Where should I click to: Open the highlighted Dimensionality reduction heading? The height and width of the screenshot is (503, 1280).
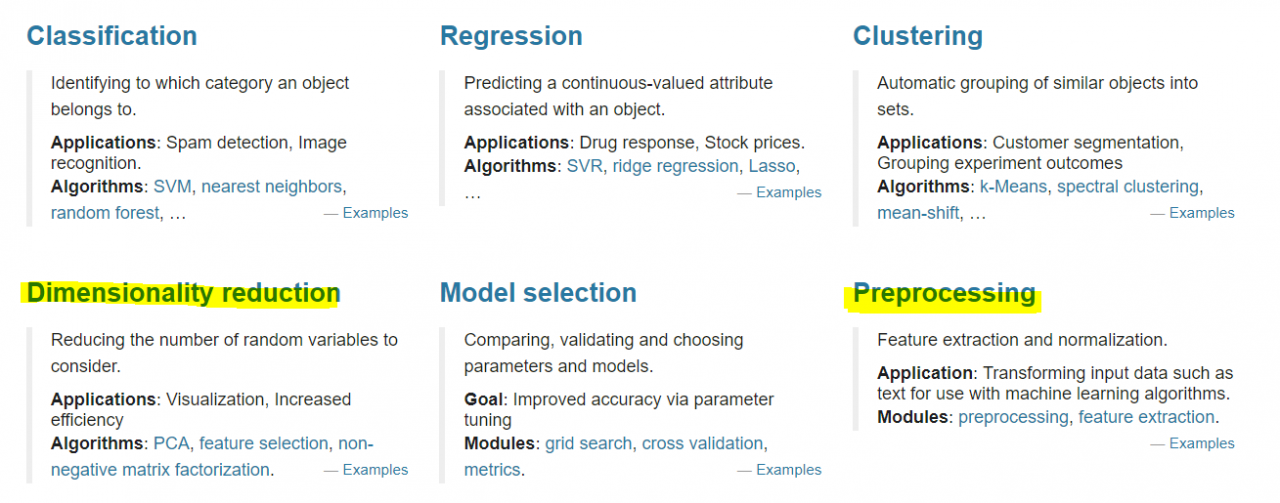tap(183, 293)
